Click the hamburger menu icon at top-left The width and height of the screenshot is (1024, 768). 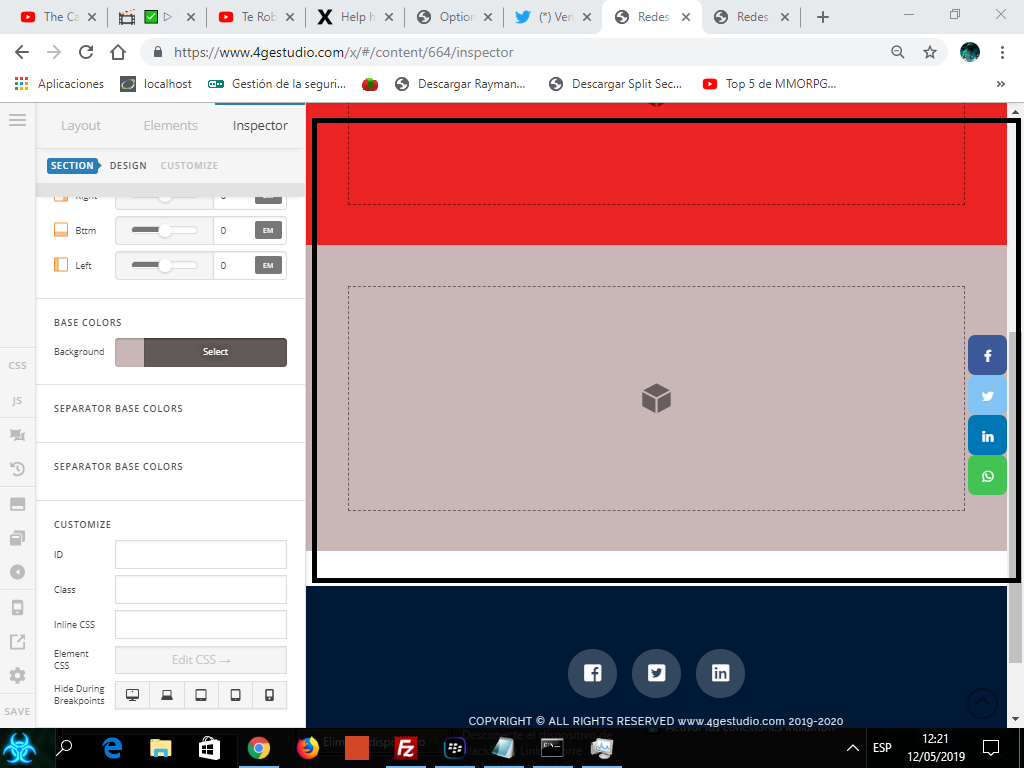[x=18, y=120]
